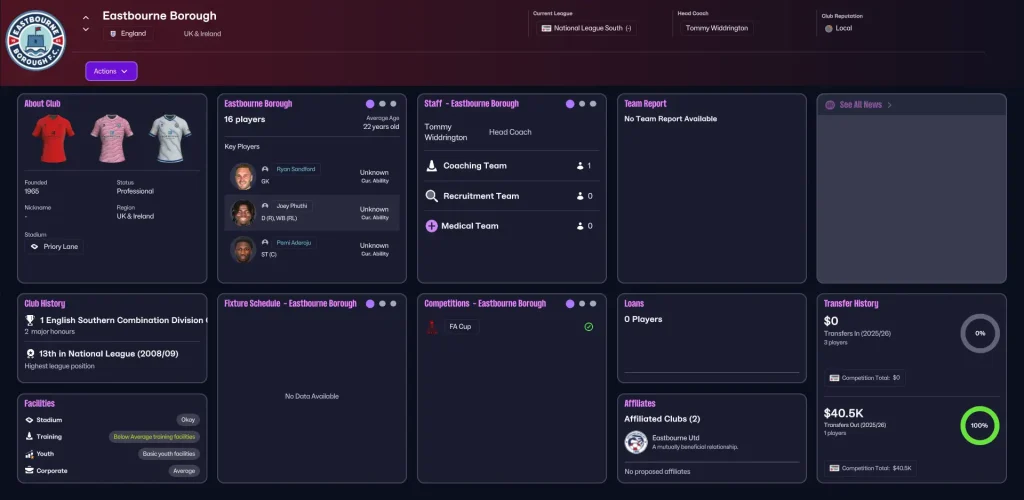
Task: Click the Coaching Team cone icon
Action: (x=431, y=166)
